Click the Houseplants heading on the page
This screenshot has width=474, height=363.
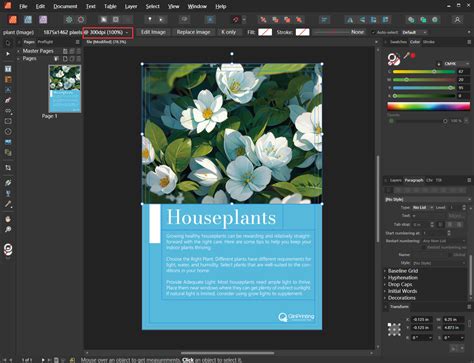click(221, 217)
